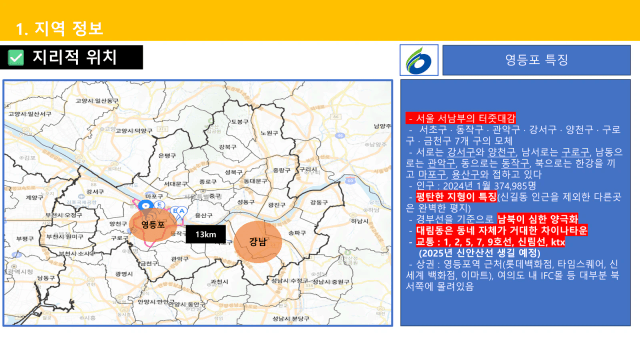Click the orange 강남 circle on the map
Screen dimensions: 640x360
tap(258, 242)
